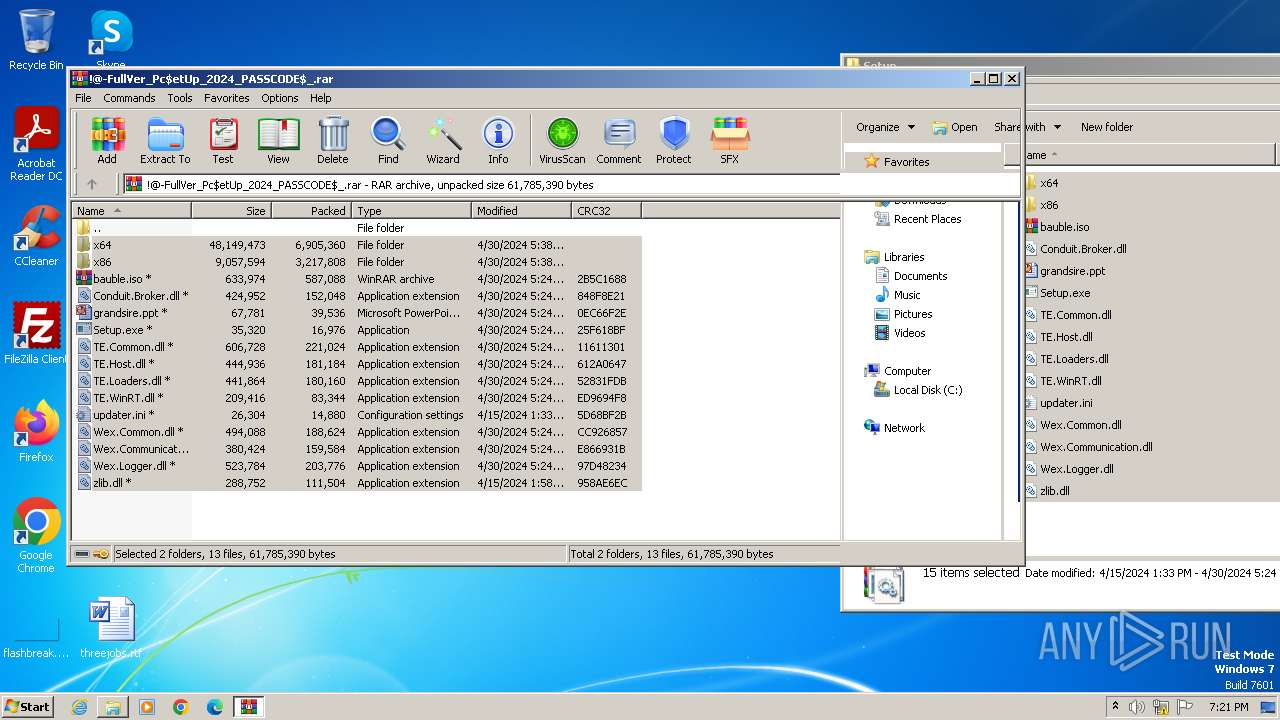Click the Extract To toolbar icon
This screenshot has width=1280, height=720.
165,141
